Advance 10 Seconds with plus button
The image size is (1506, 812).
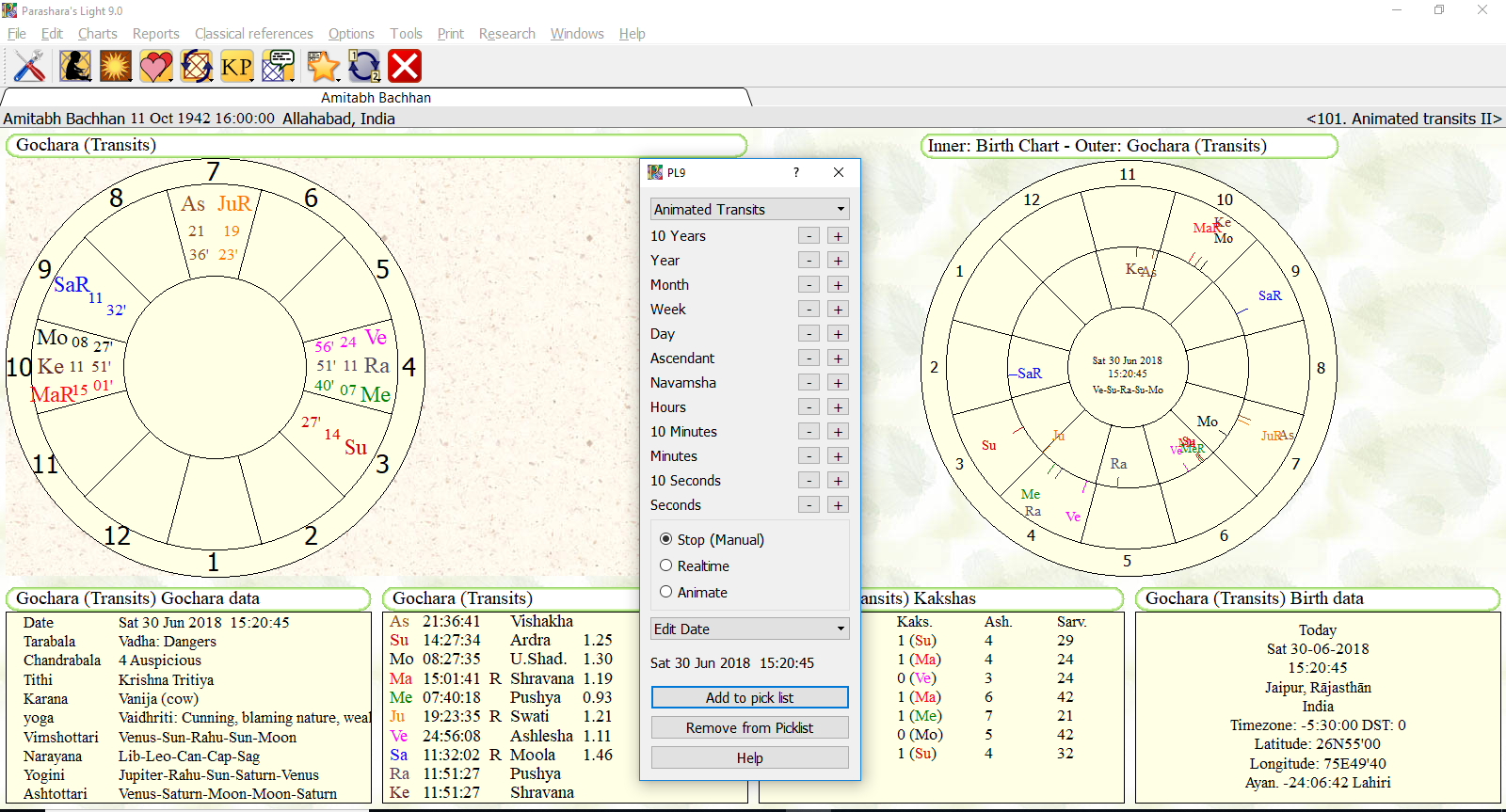[x=839, y=481]
